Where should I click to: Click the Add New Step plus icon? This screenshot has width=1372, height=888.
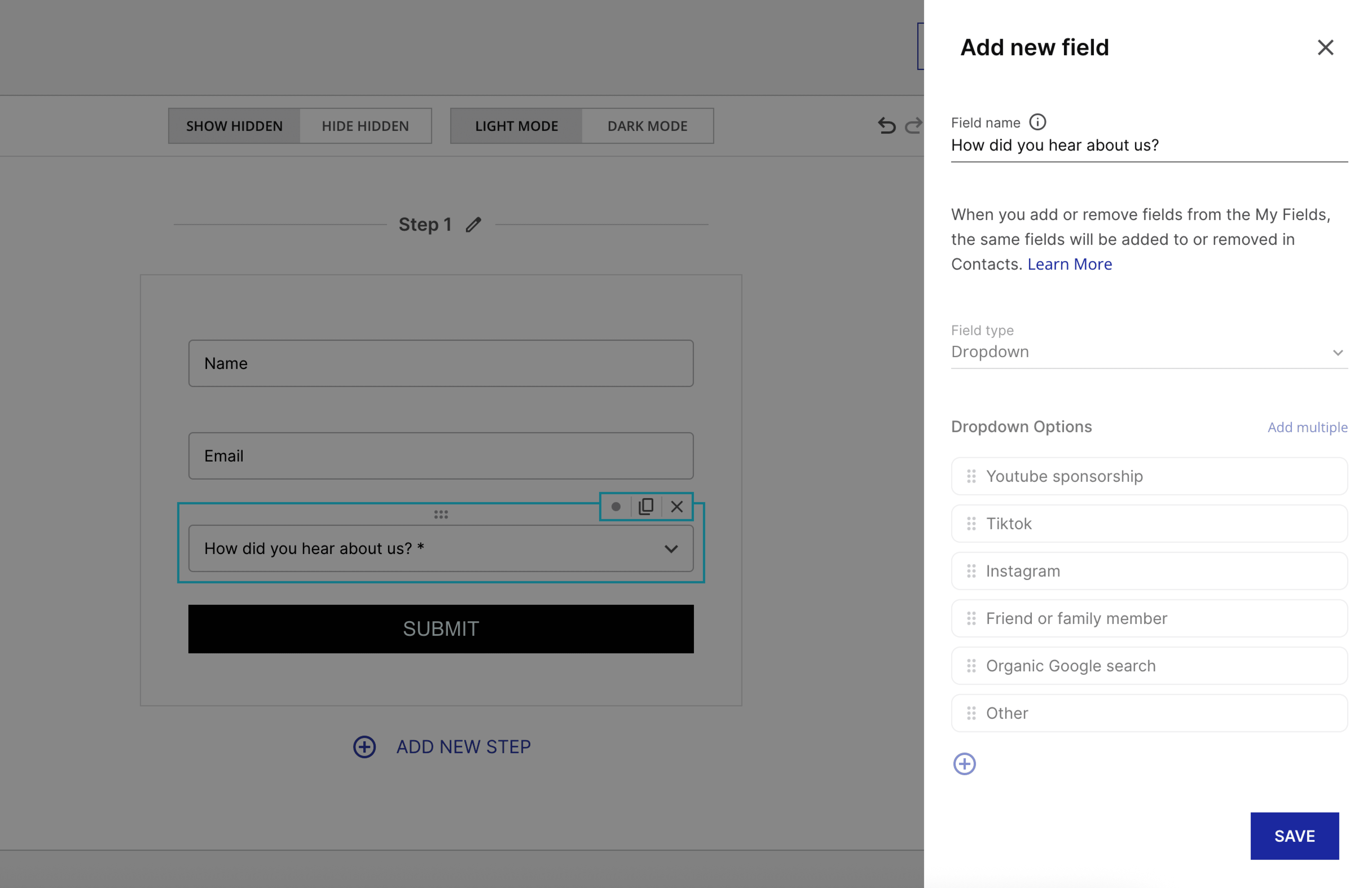(x=364, y=747)
